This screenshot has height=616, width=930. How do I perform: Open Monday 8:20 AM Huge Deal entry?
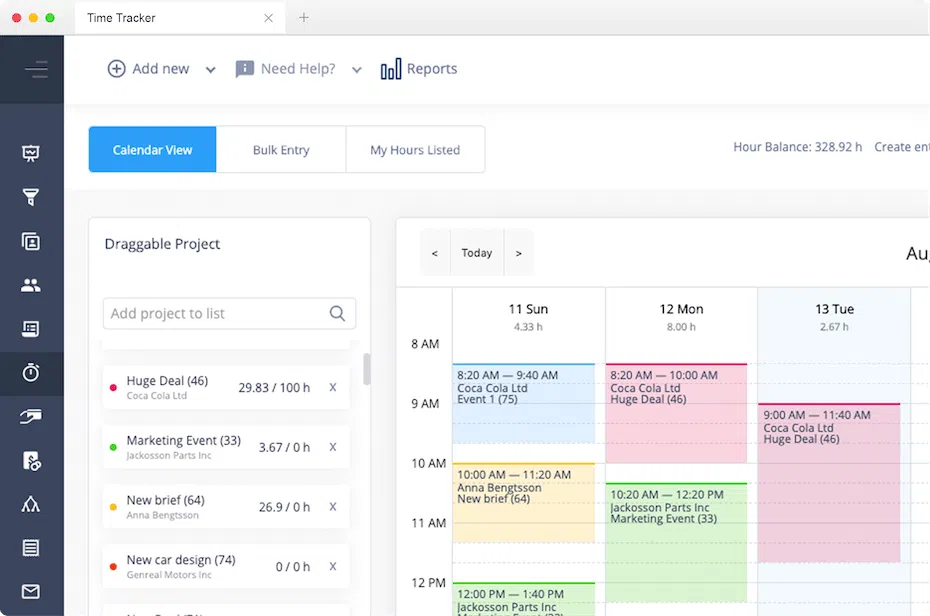tap(676, 413)
